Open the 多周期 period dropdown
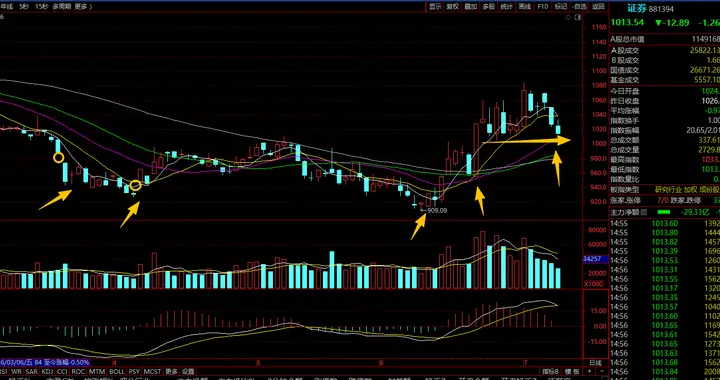 click(62, 6)
